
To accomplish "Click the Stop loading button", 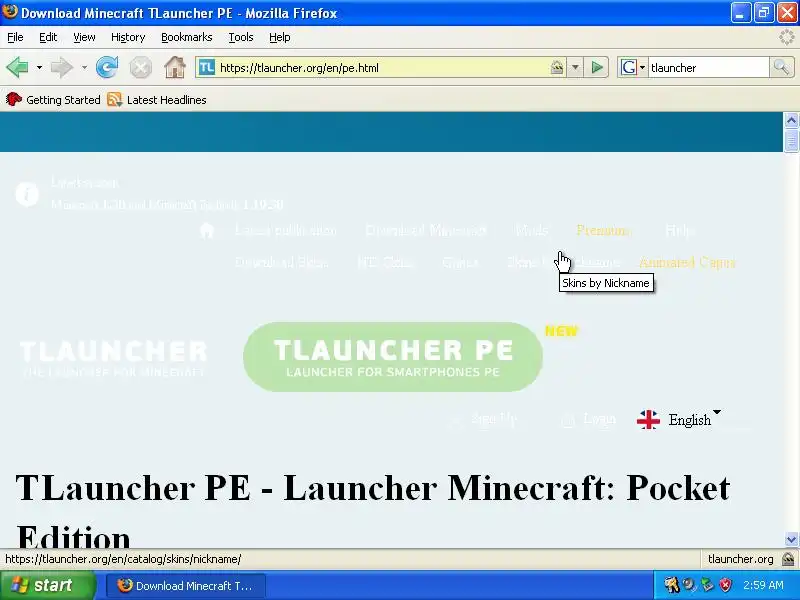I will coord(140,67).
